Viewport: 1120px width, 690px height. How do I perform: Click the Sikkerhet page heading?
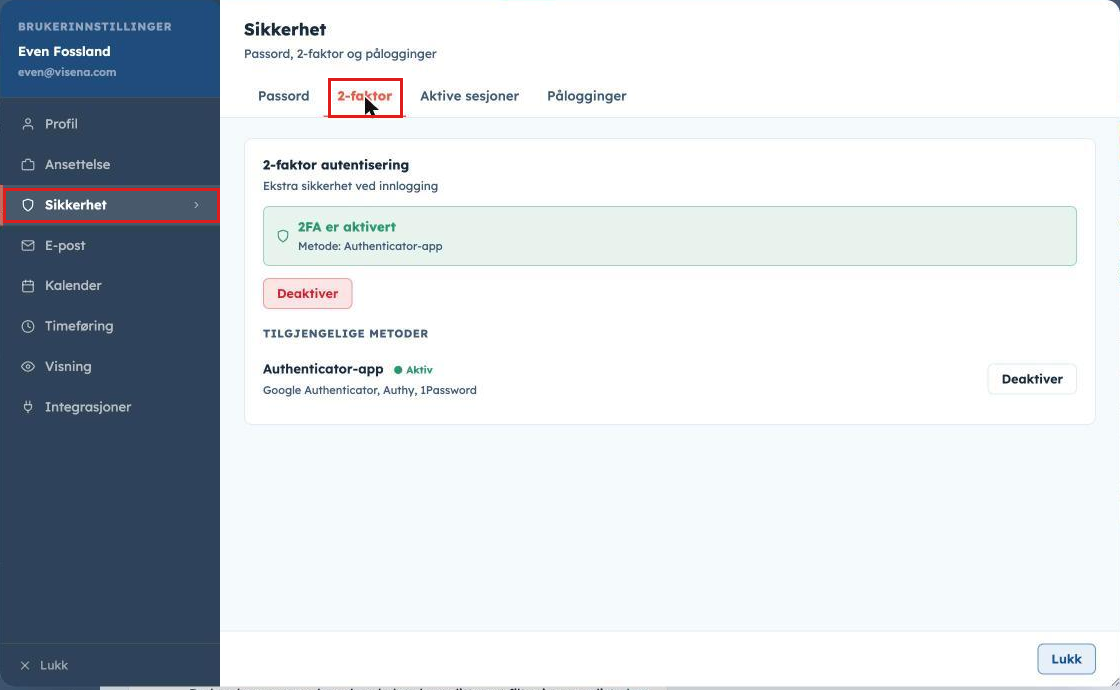(x=285, y=29)
